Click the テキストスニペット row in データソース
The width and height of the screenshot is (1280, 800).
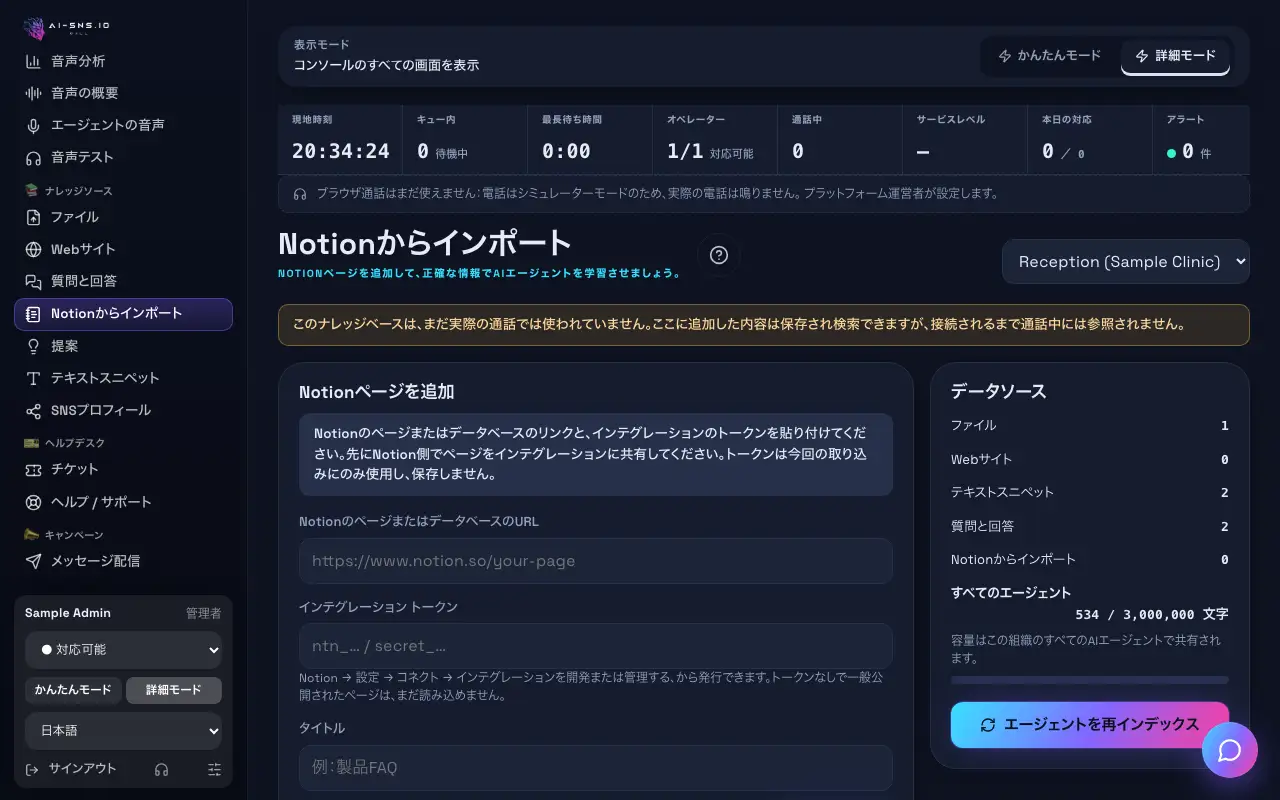[x=1090, y=493]
